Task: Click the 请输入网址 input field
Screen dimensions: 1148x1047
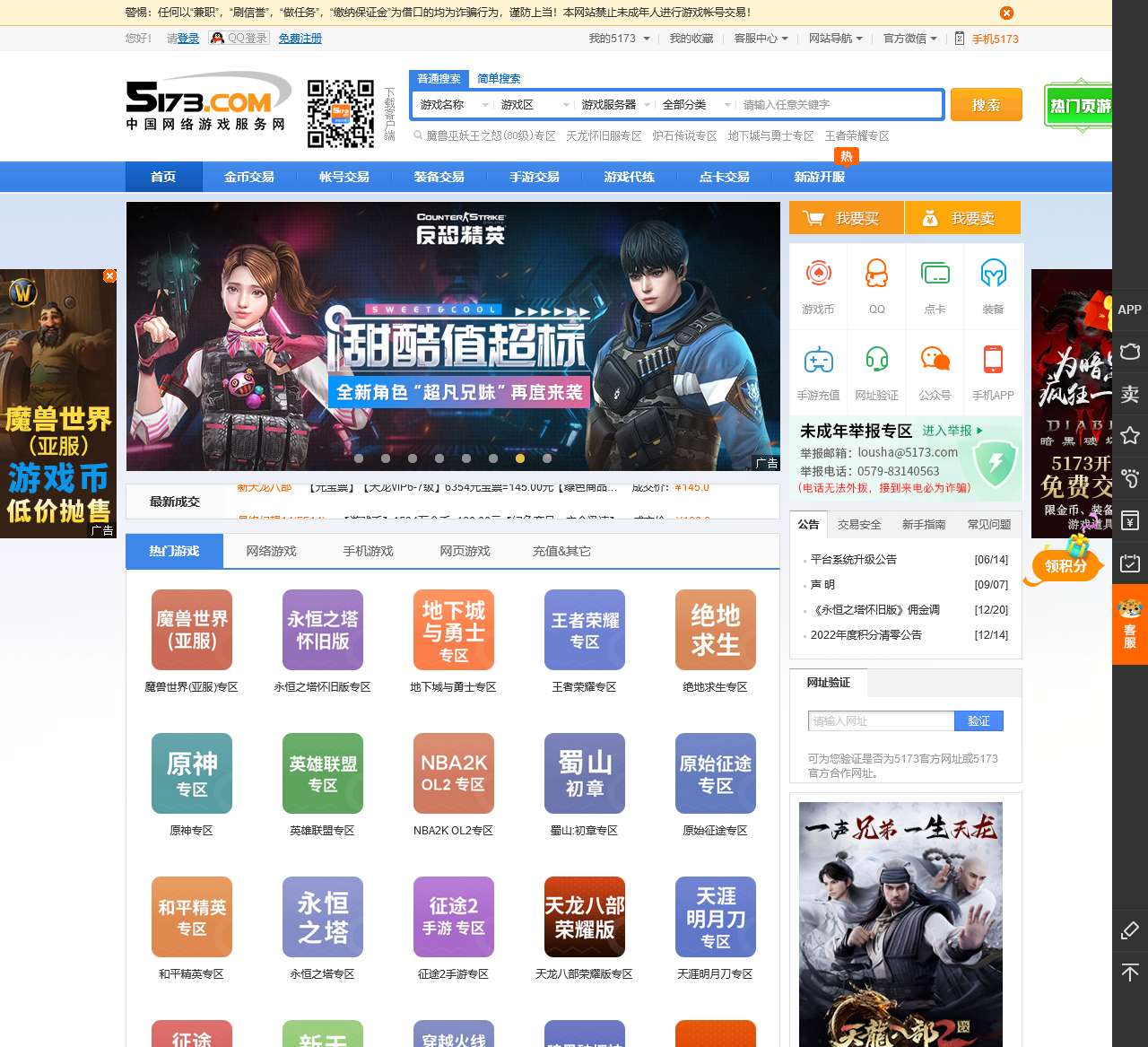Action: point(881,721)
